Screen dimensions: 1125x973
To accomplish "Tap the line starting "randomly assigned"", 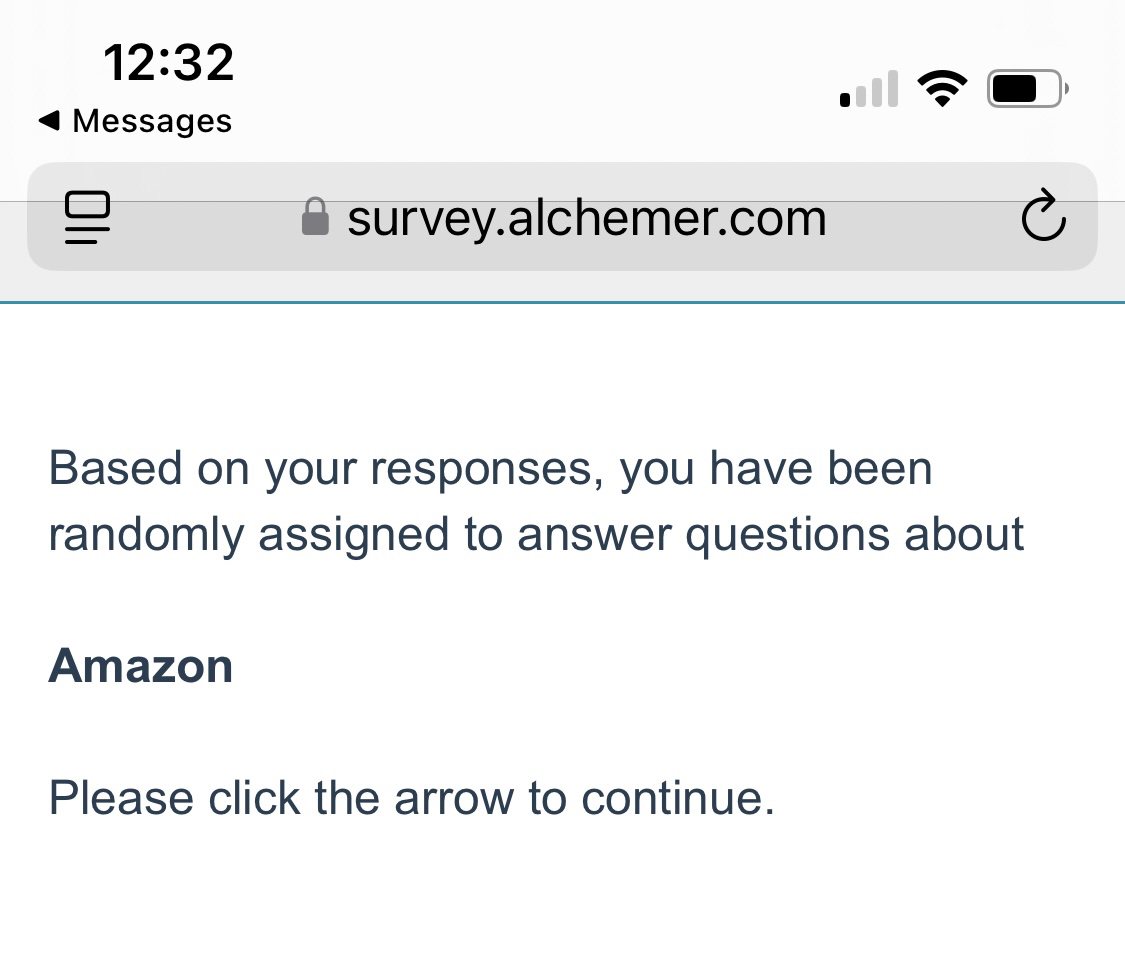I will point(536,534).
